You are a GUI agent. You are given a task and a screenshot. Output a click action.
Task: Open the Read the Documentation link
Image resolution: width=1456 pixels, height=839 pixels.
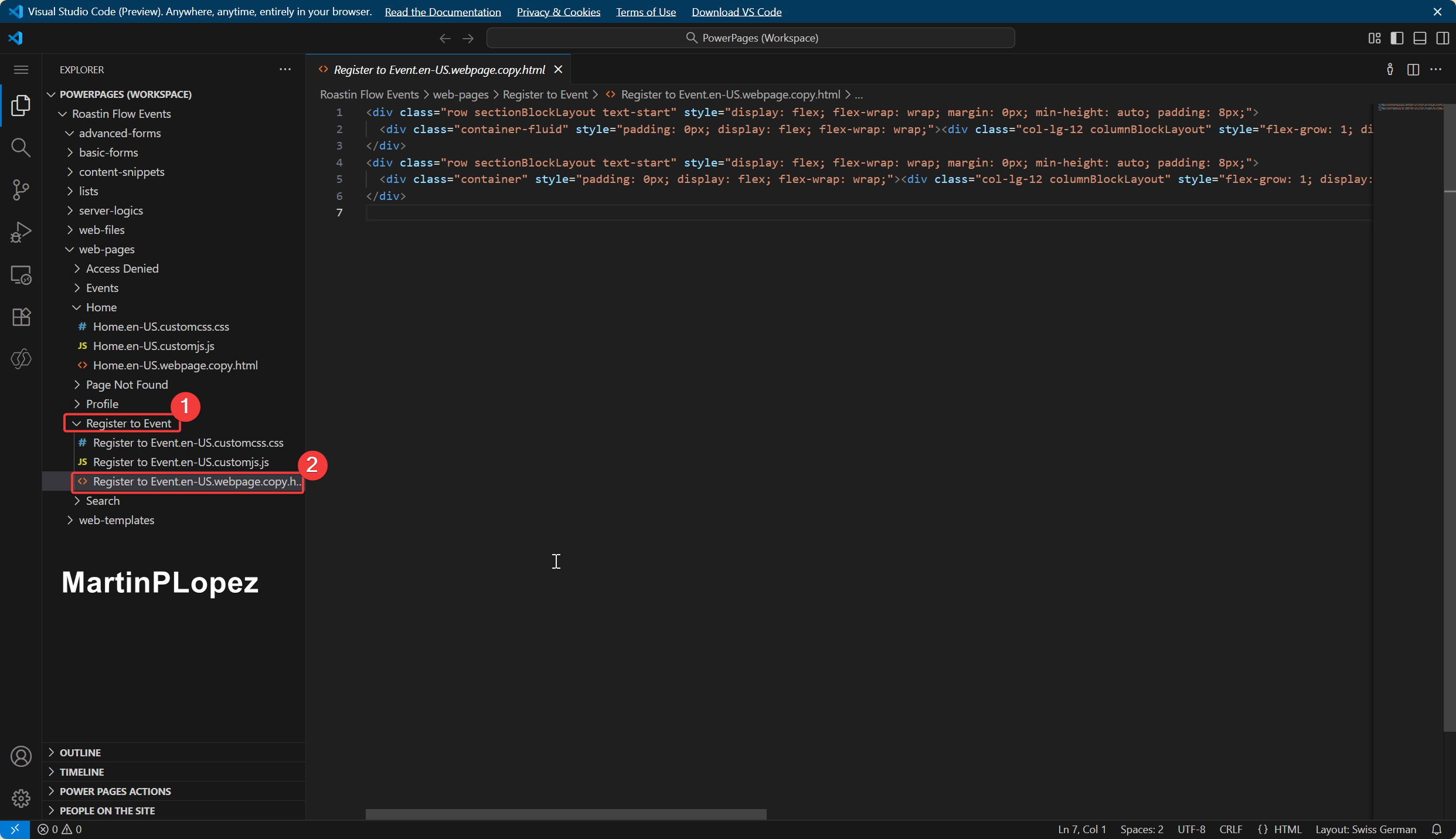443,11
